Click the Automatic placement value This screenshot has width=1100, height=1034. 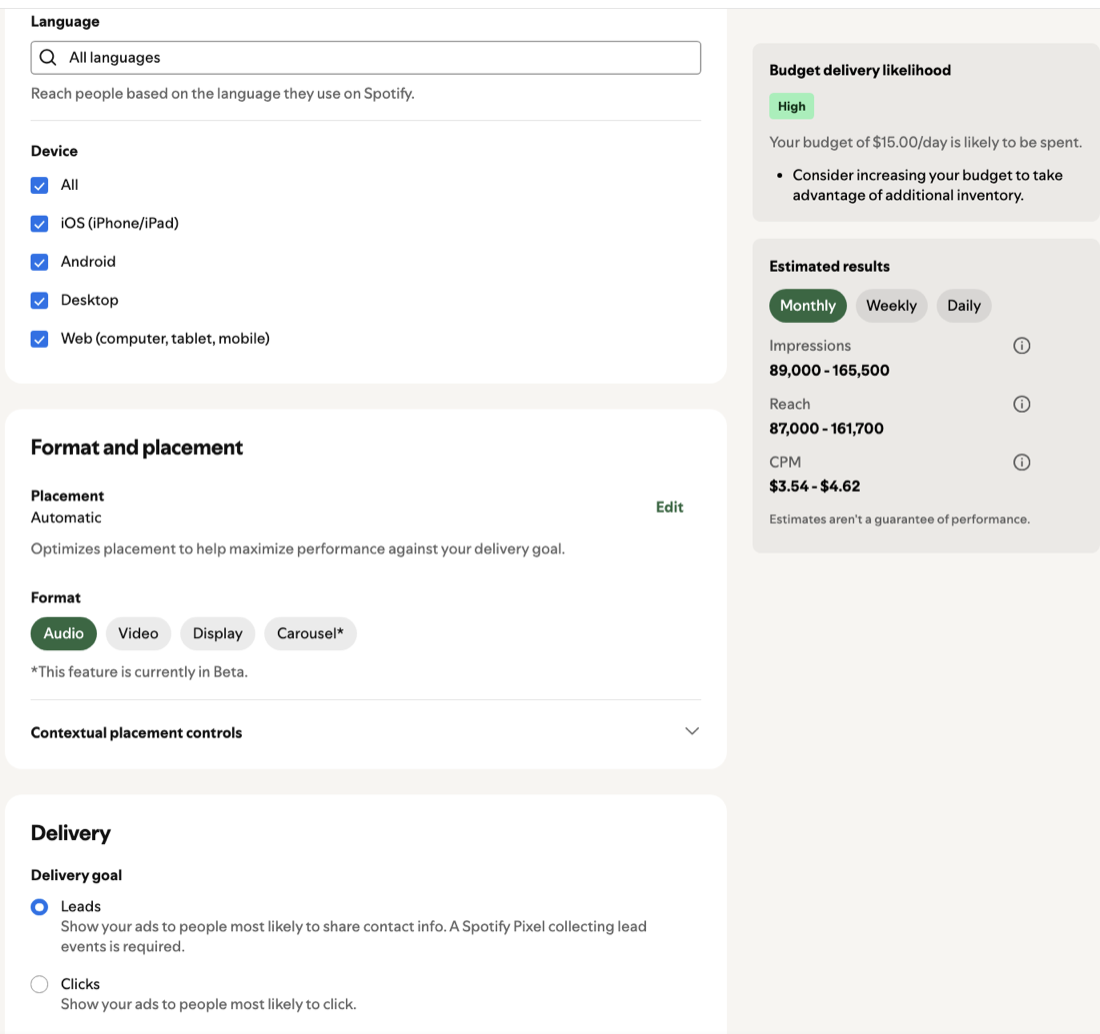pyautogui.click(x=66, y=518)
